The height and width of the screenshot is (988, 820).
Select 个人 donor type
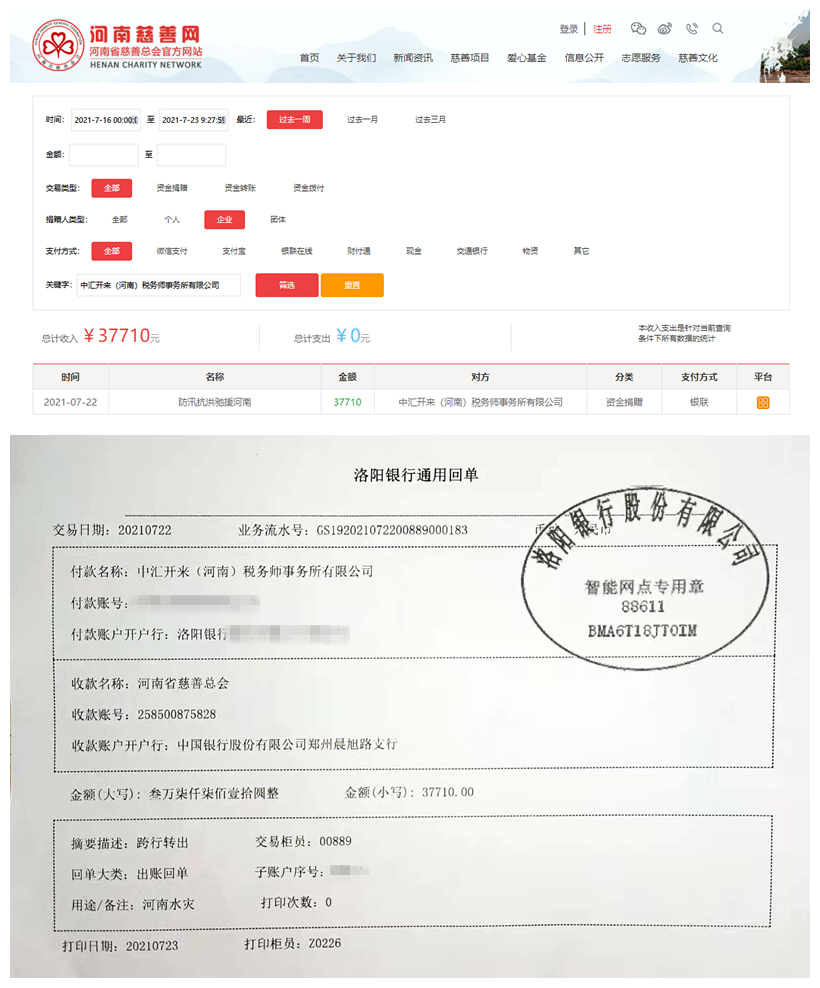[172, 220]
